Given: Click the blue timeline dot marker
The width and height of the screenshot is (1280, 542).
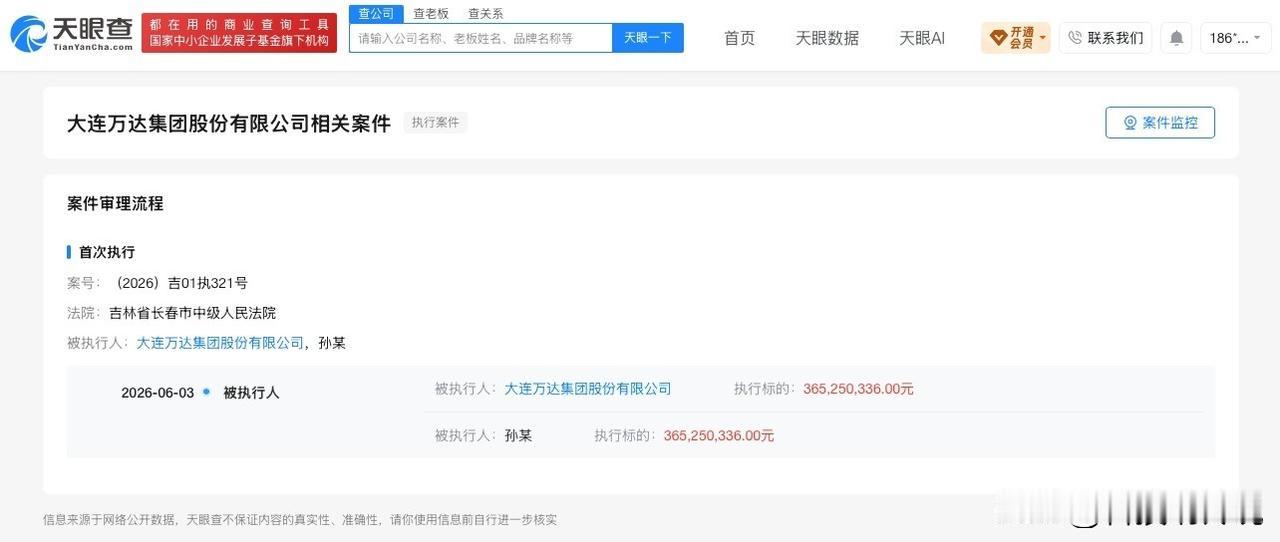Looking at the screenshot, I should (206, 392).
